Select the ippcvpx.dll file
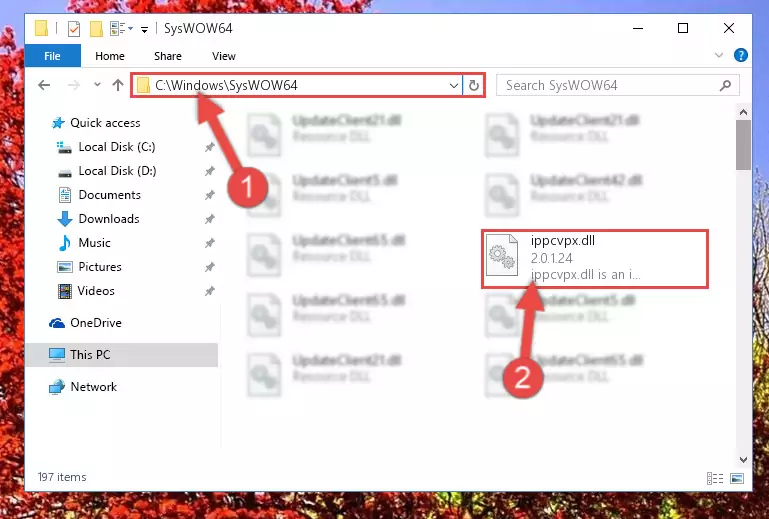769x519 pixels. (594, 259)
